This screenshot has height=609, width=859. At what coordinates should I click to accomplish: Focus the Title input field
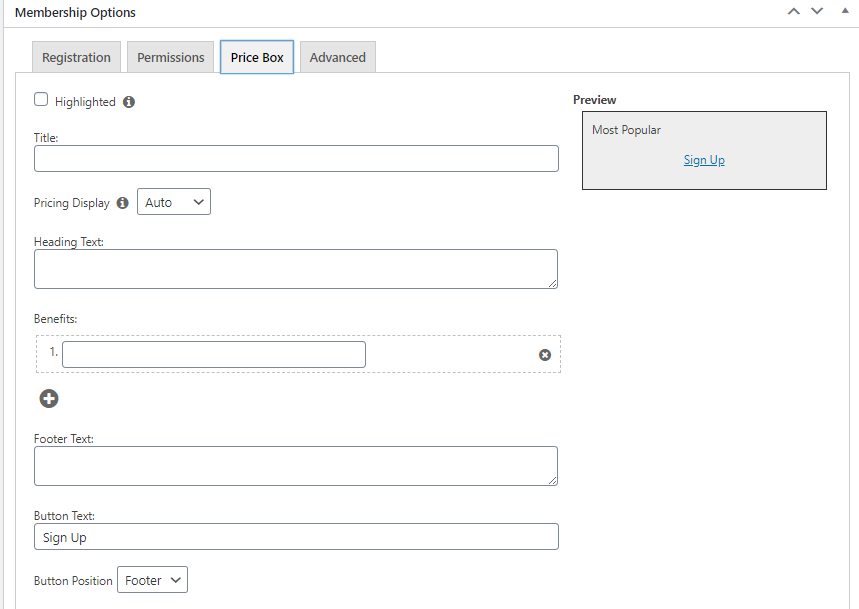pos(296,159)
